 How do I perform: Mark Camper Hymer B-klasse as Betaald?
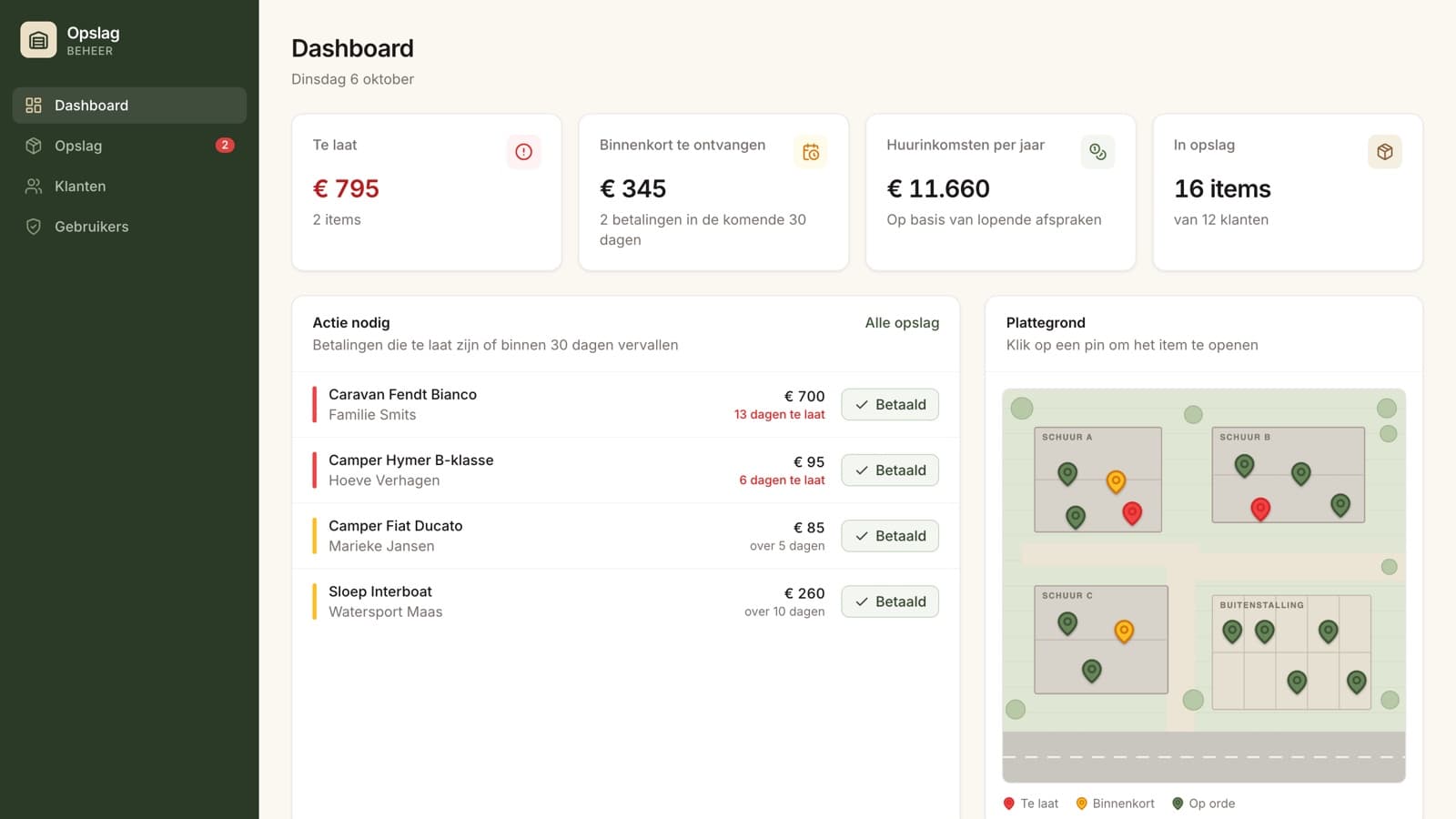pos(890,470)
